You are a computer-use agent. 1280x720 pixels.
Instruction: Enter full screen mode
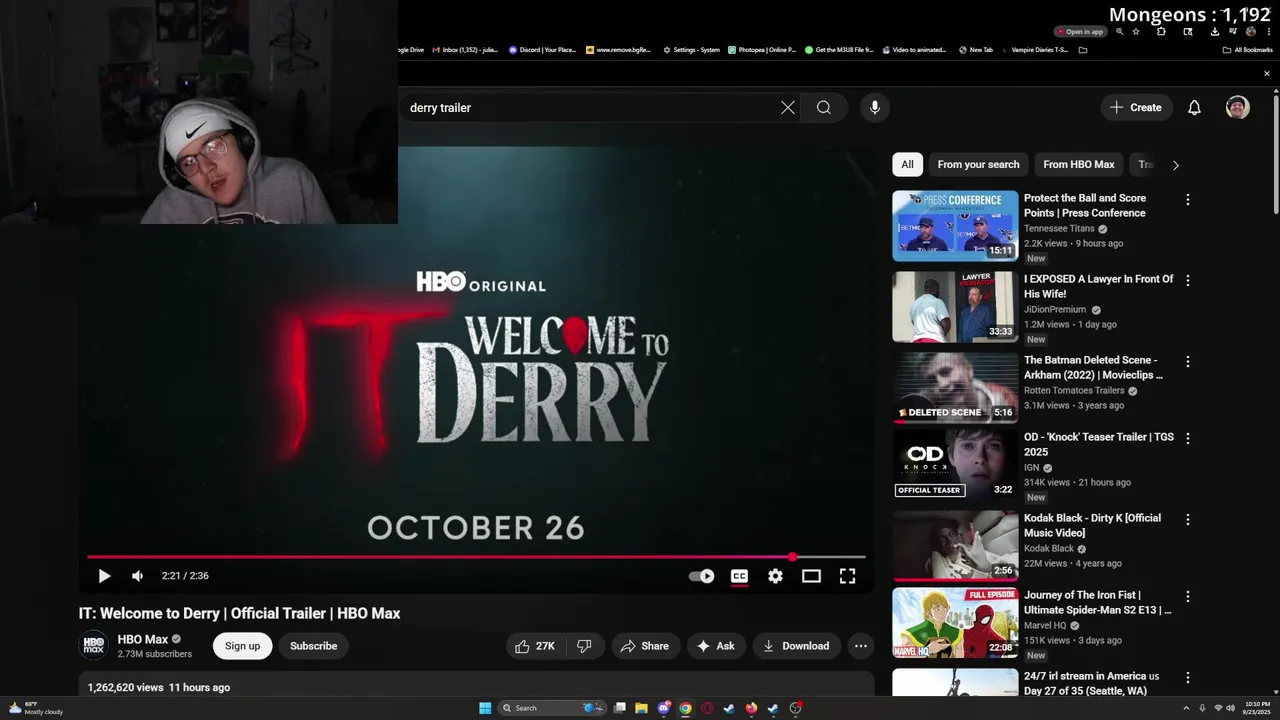pos(847,576)
